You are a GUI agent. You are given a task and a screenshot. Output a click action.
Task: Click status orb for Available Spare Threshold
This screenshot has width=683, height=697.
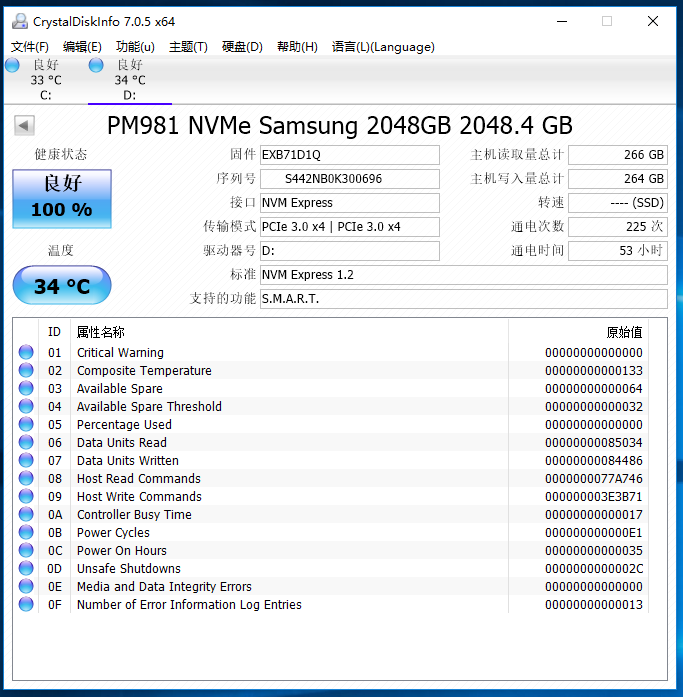26,406
